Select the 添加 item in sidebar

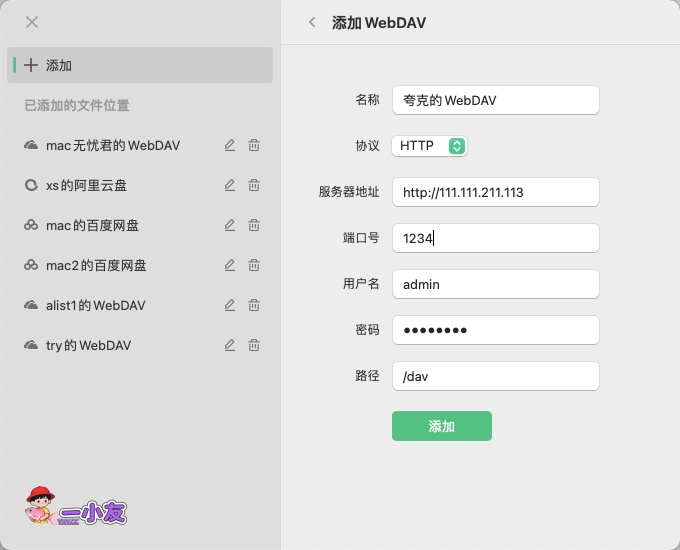[x=140, y=65]
